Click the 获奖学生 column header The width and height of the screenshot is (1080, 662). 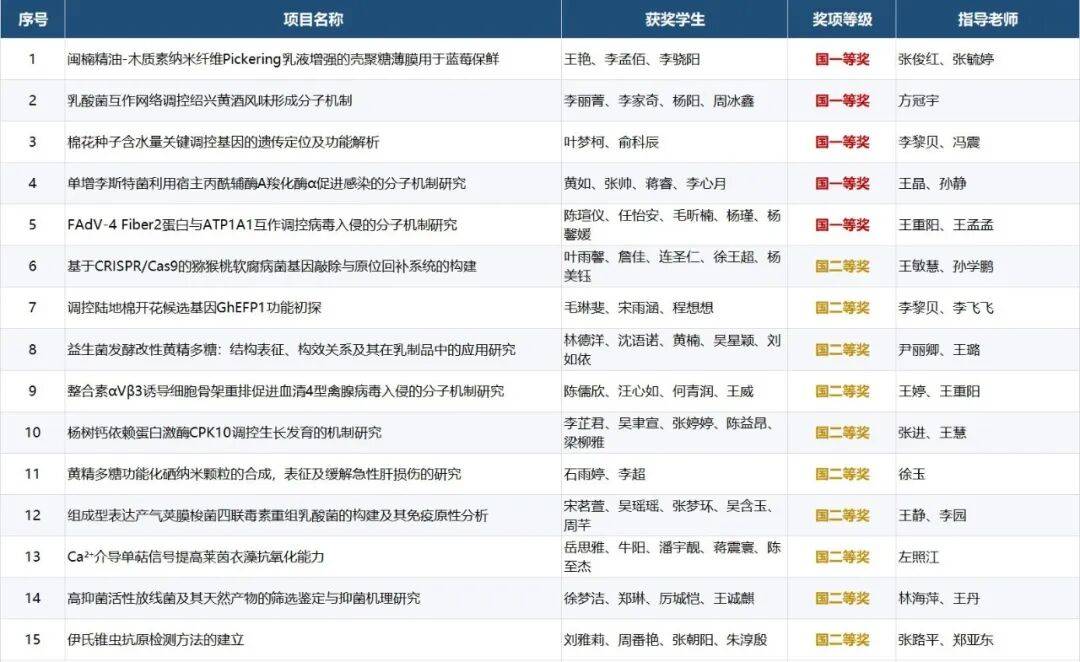(x=674, y=19)
